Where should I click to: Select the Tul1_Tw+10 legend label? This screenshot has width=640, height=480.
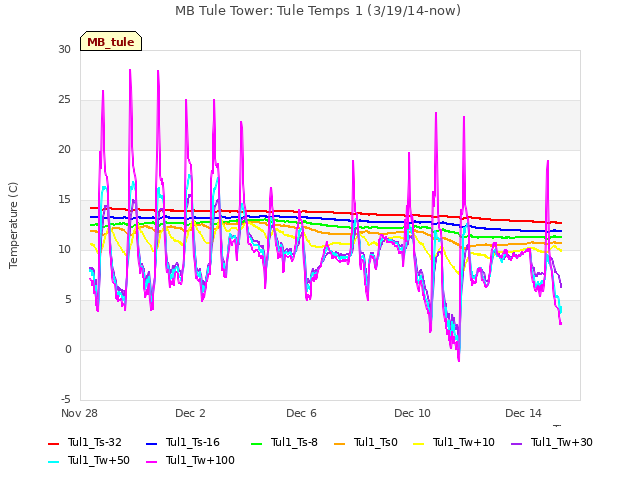click(x=464, y=442)
